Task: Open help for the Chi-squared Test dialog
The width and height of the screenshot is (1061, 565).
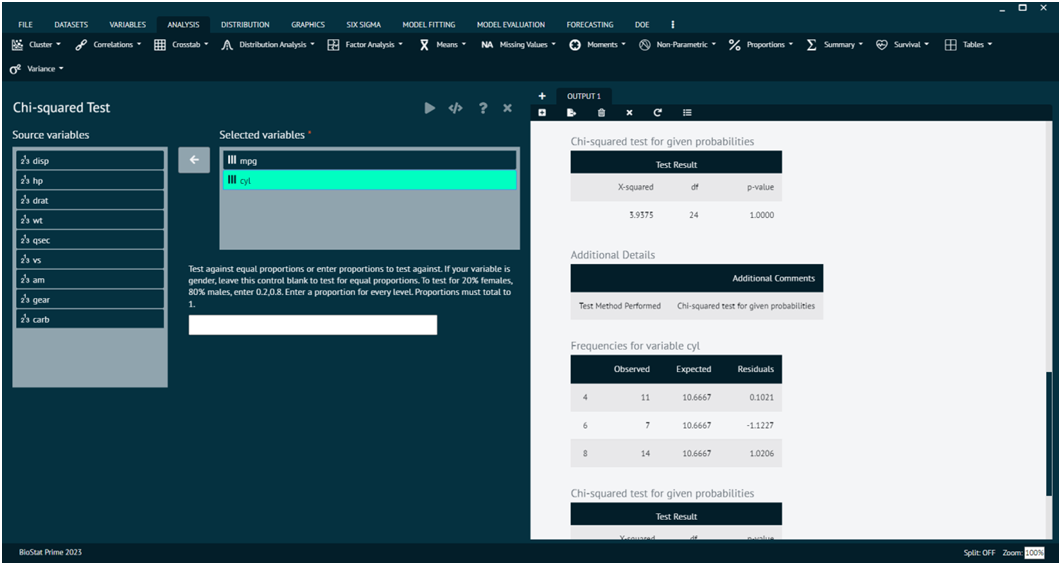Action: (483, 108)
